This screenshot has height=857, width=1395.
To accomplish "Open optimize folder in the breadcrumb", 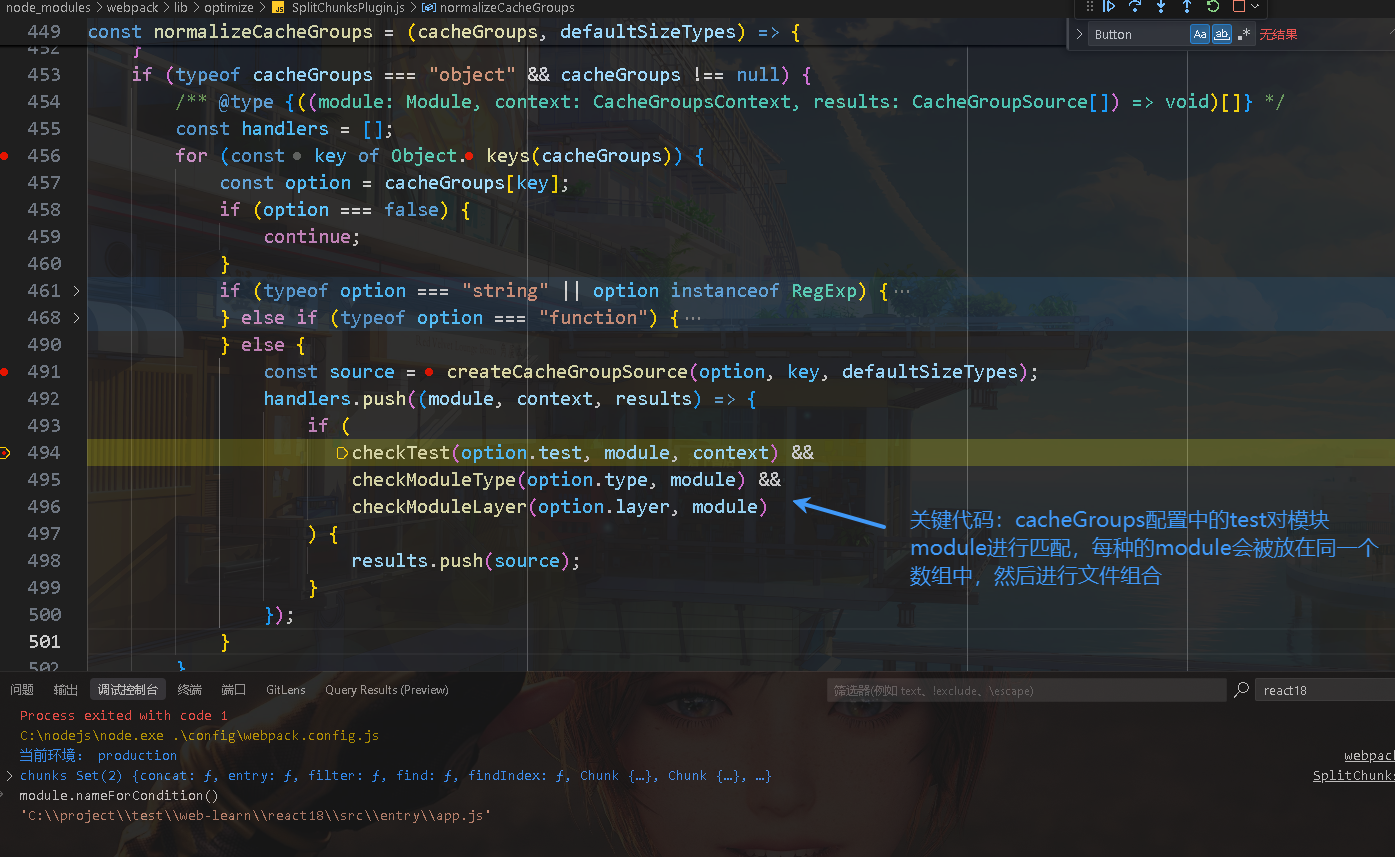I will tap(229, 7).
